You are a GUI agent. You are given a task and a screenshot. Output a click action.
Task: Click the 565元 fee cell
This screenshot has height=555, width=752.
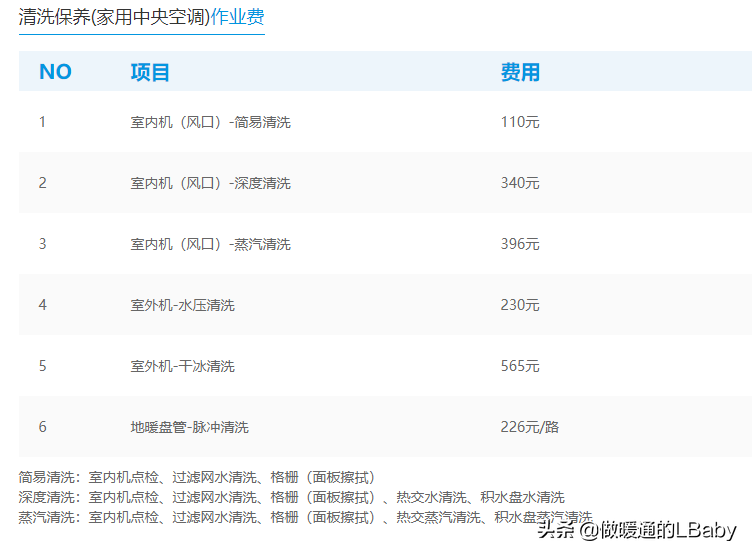click(x=520, y=366)
